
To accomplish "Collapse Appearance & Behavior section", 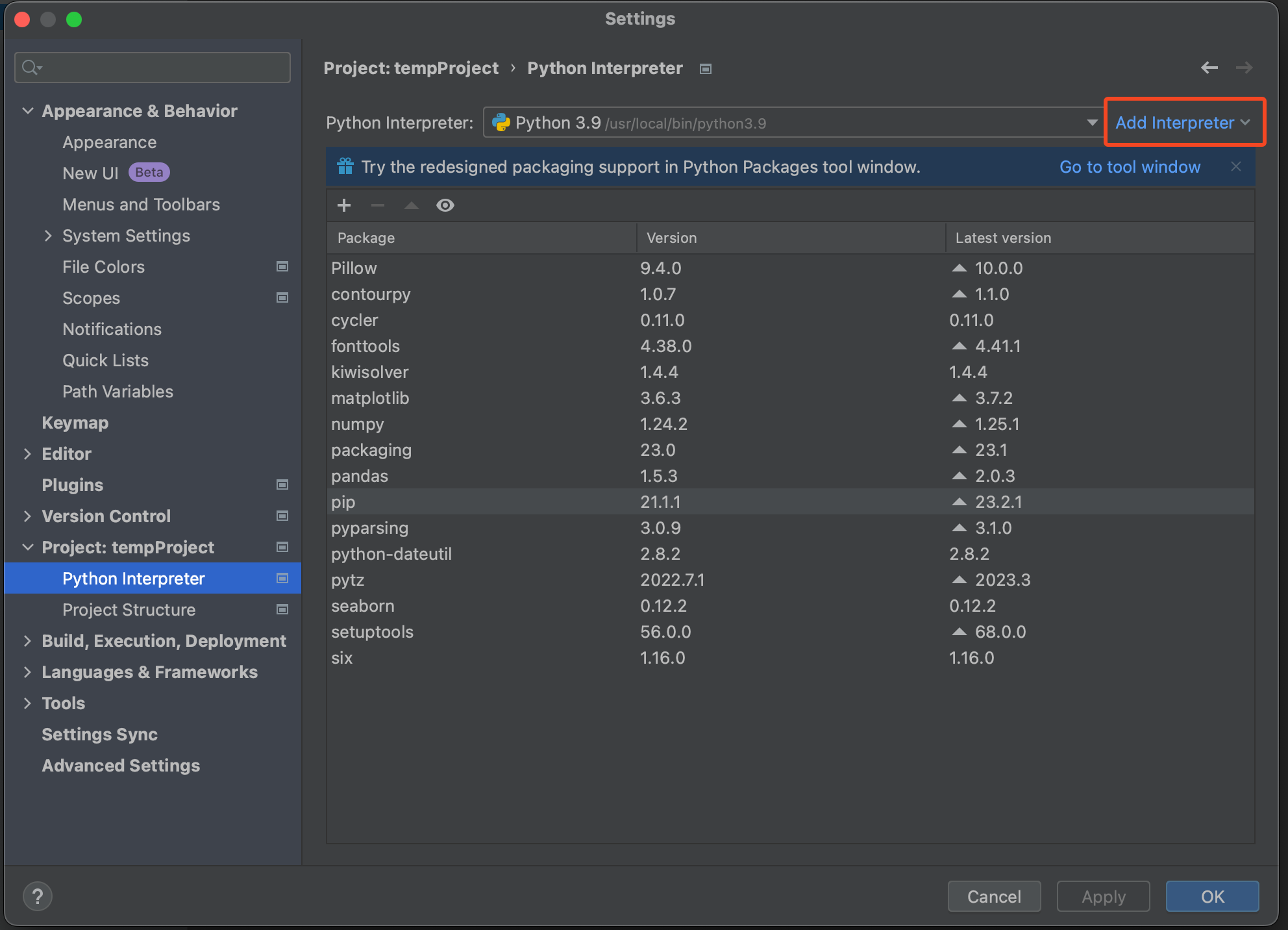I will 27,110.
